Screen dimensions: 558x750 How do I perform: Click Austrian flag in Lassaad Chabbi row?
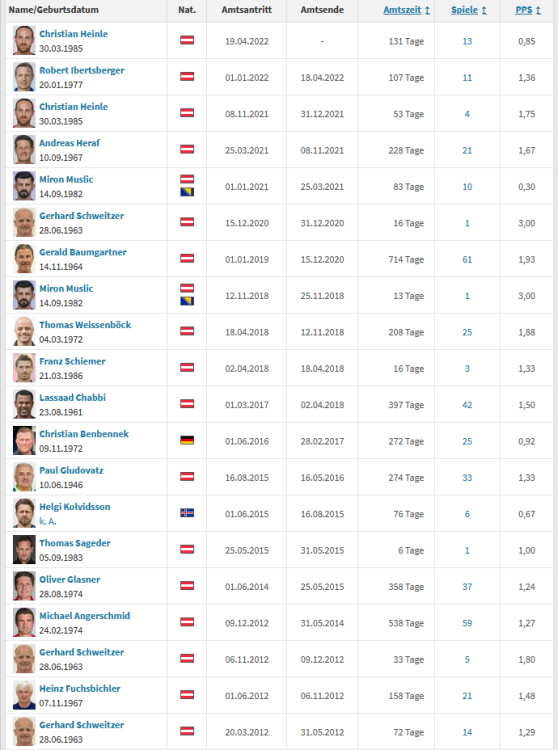187,404
